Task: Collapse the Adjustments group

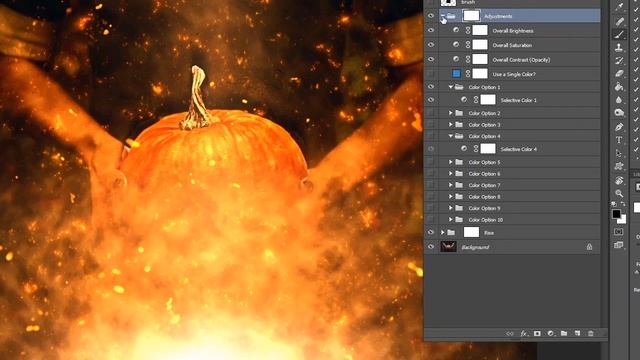Action: 443,16
